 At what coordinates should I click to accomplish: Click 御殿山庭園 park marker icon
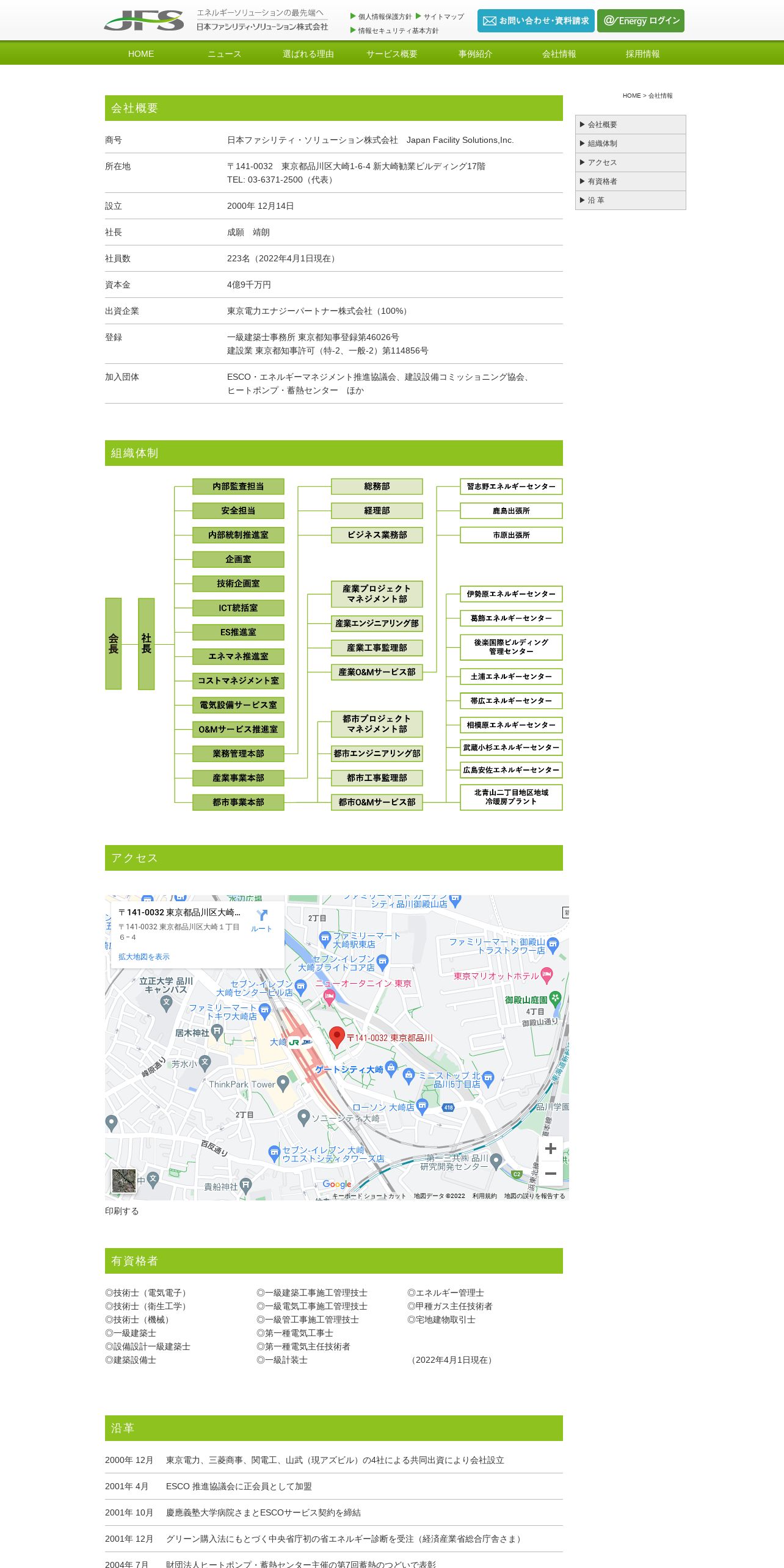[x=555, y=999]
